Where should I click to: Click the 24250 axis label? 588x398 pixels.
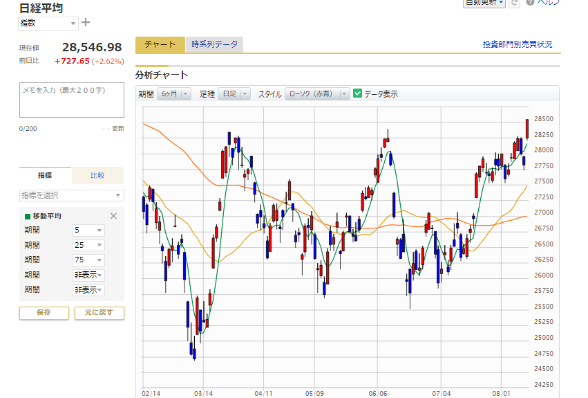click(544, 384)
